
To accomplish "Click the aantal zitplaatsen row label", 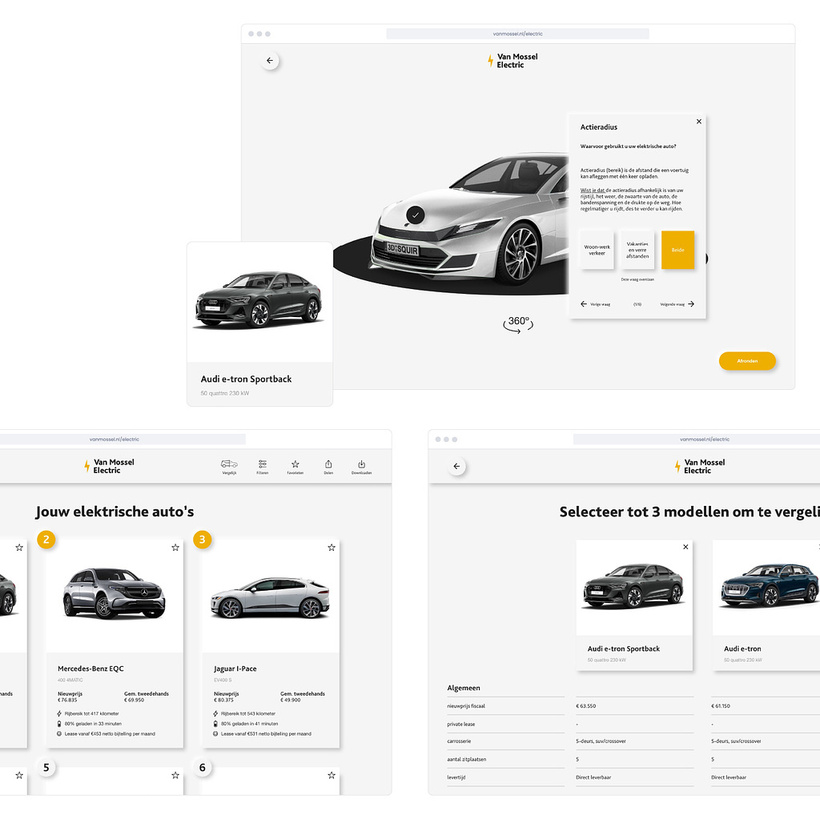I will [x=466, y=759].
